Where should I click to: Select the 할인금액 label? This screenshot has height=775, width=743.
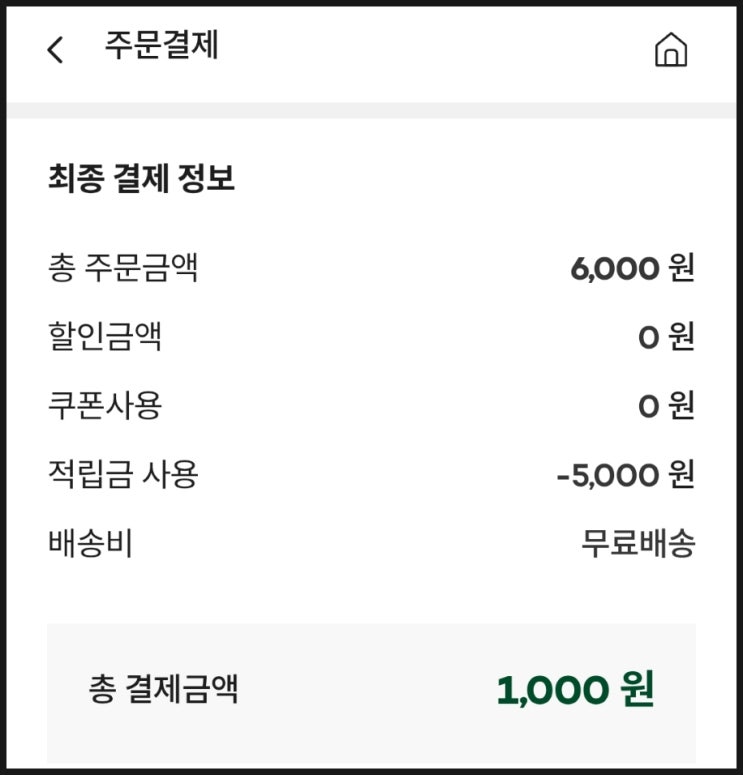point(104,337)
